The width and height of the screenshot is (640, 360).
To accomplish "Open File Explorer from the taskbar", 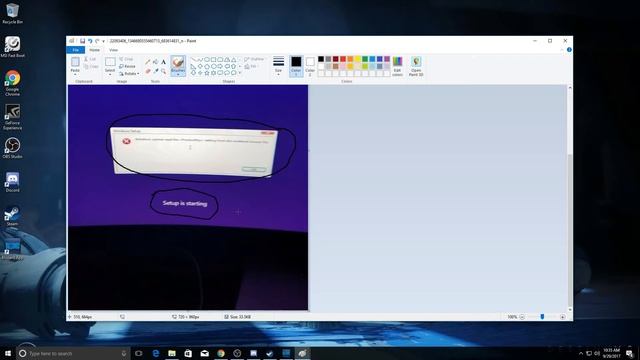I will pos(172,353).
